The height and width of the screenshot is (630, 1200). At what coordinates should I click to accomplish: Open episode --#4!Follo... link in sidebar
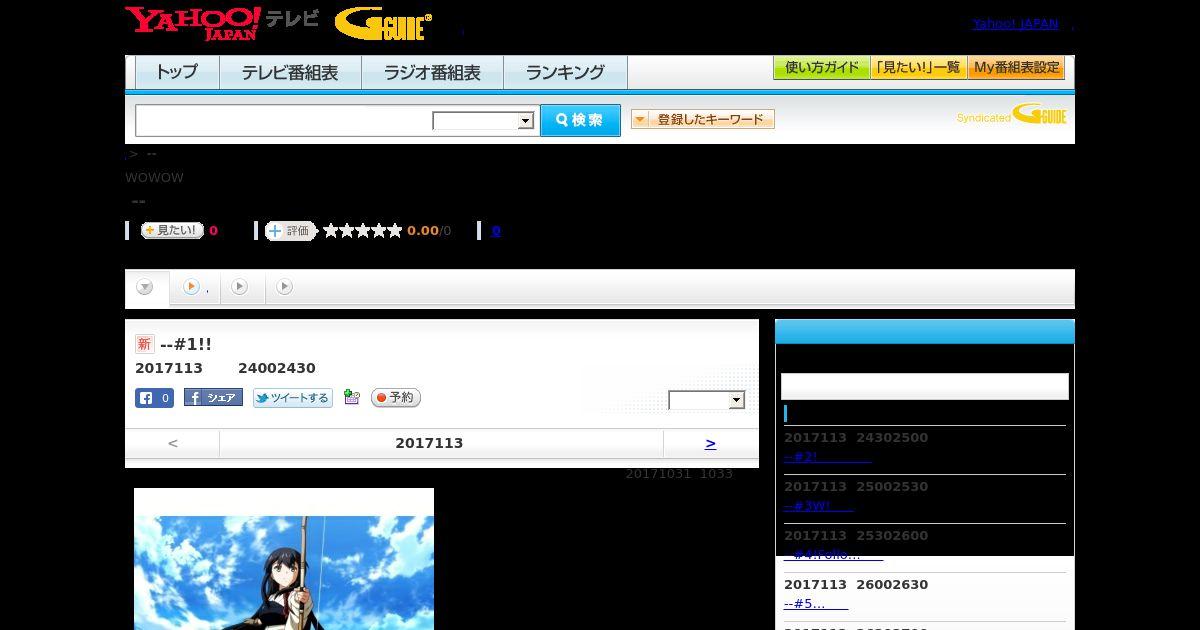pyautogui.click(x=833, y=555)
